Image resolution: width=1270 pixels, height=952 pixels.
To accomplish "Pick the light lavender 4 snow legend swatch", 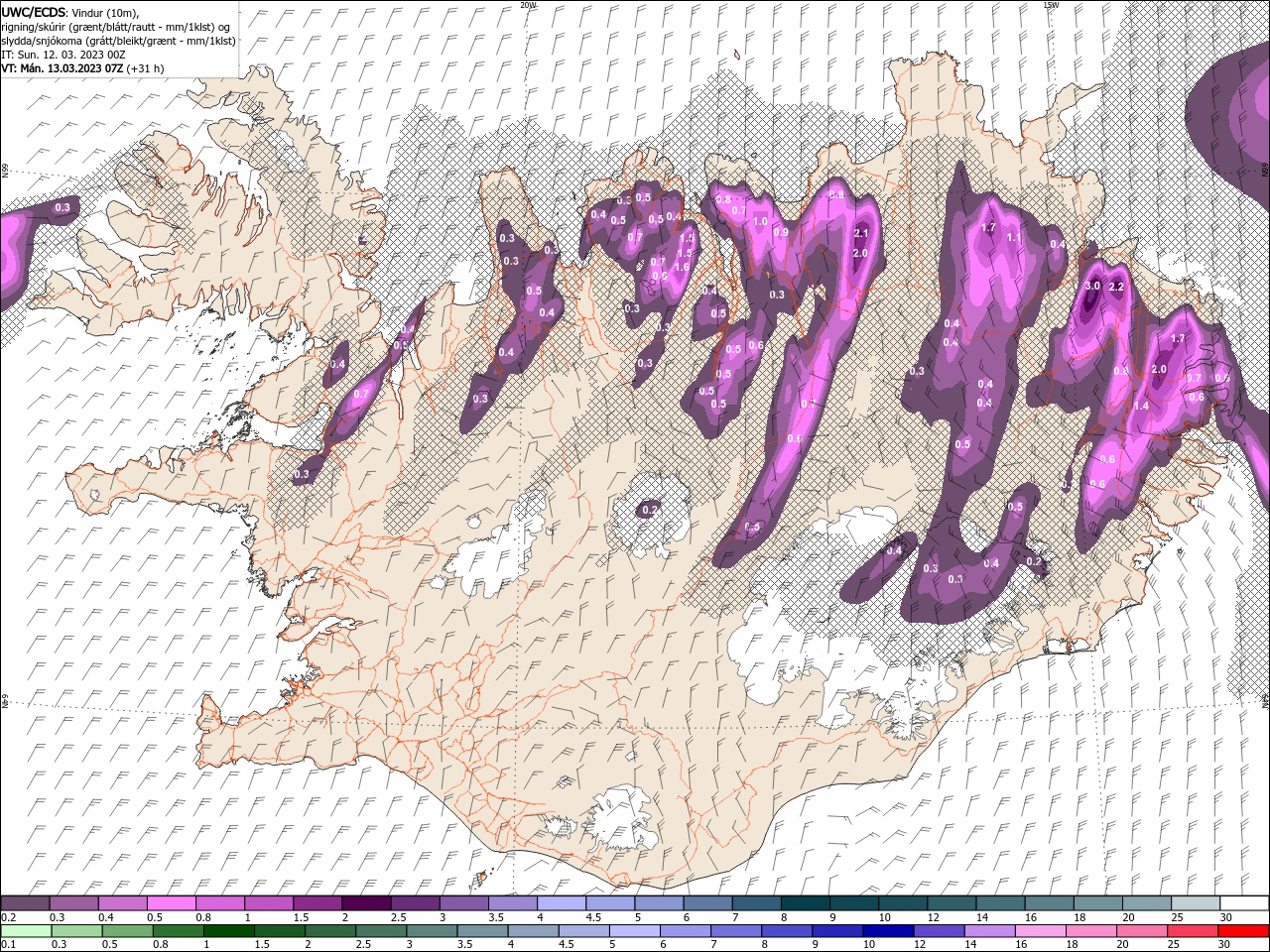I will 561,903.
